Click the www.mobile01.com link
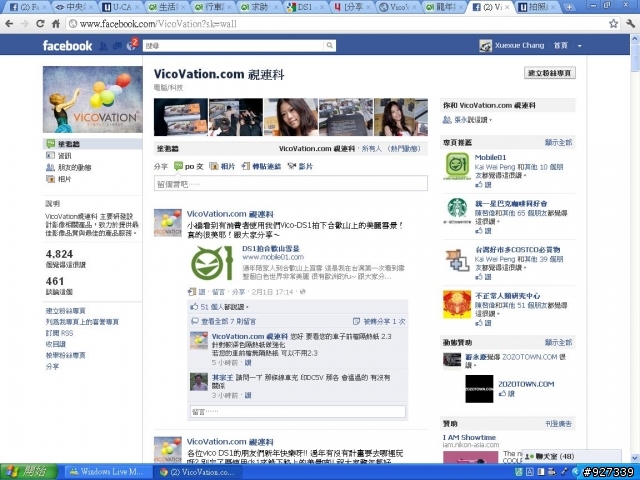This screenshot has width=640, height=480. point(273,257)
